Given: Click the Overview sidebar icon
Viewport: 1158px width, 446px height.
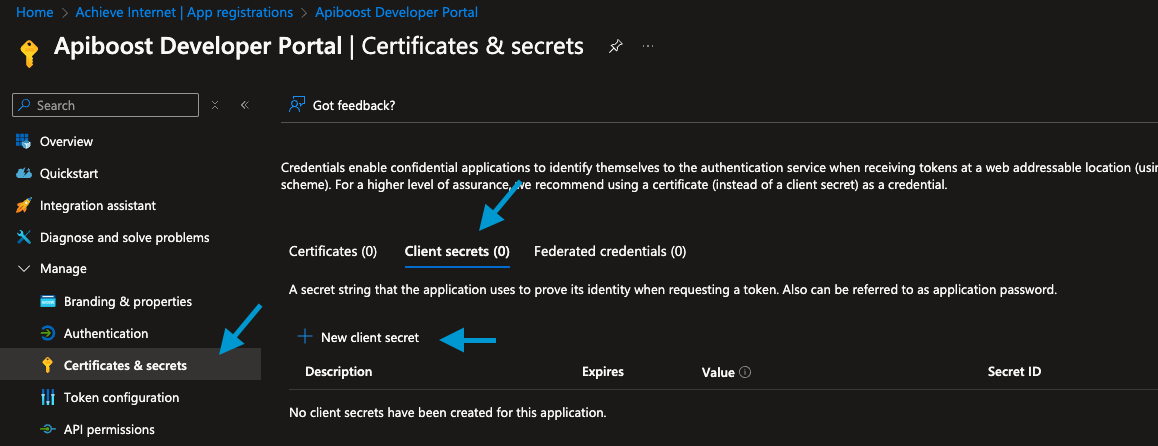Looking at the screenshot, I should click(24, 141).
